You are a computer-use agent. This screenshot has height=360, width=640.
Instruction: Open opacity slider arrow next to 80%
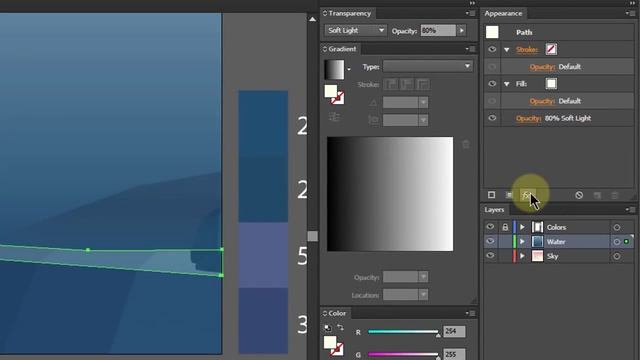[x=462, y=30]
